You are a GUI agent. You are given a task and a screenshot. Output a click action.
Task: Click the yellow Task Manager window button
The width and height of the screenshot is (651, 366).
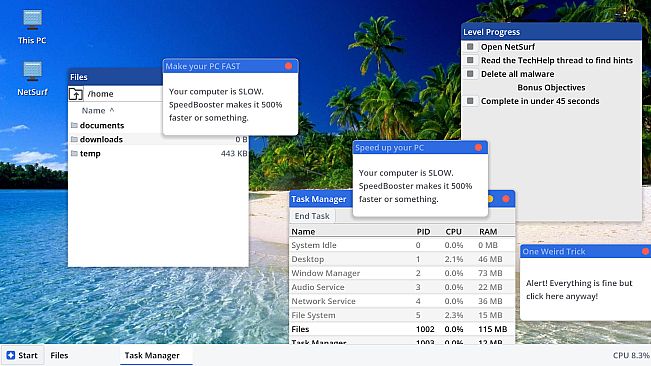[x=491, y=199]
